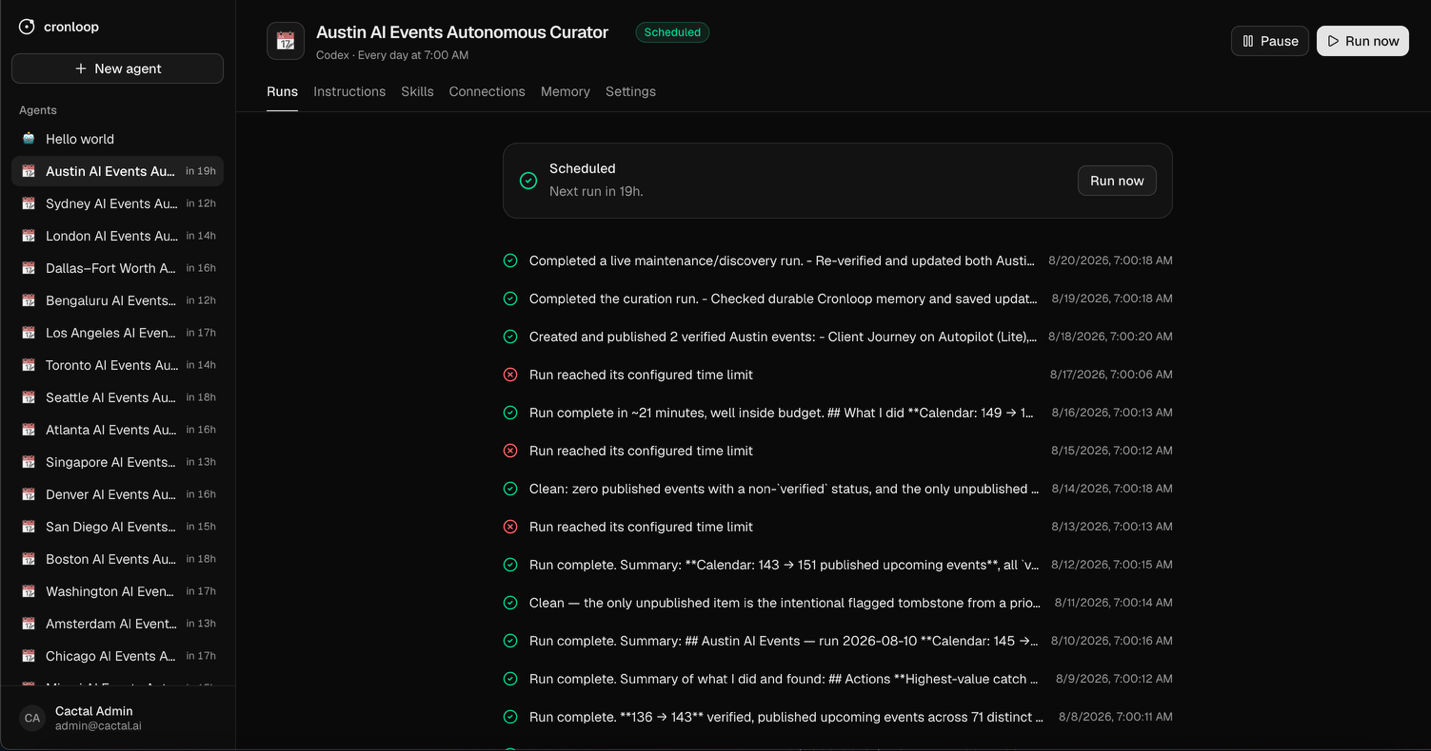
Task: Open the run 'Created and published 2 verified Austin events'
Action: (837, 337)
